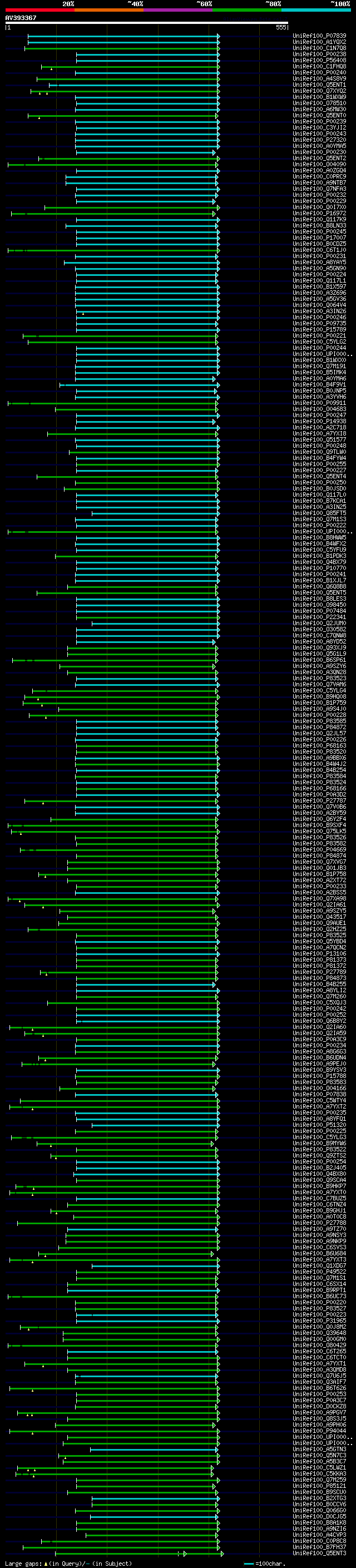The width and height of the screenshot is (356, 1568).
Task: Select the UniRef100_A5GN90 label
Action: [x=319, y=269]
